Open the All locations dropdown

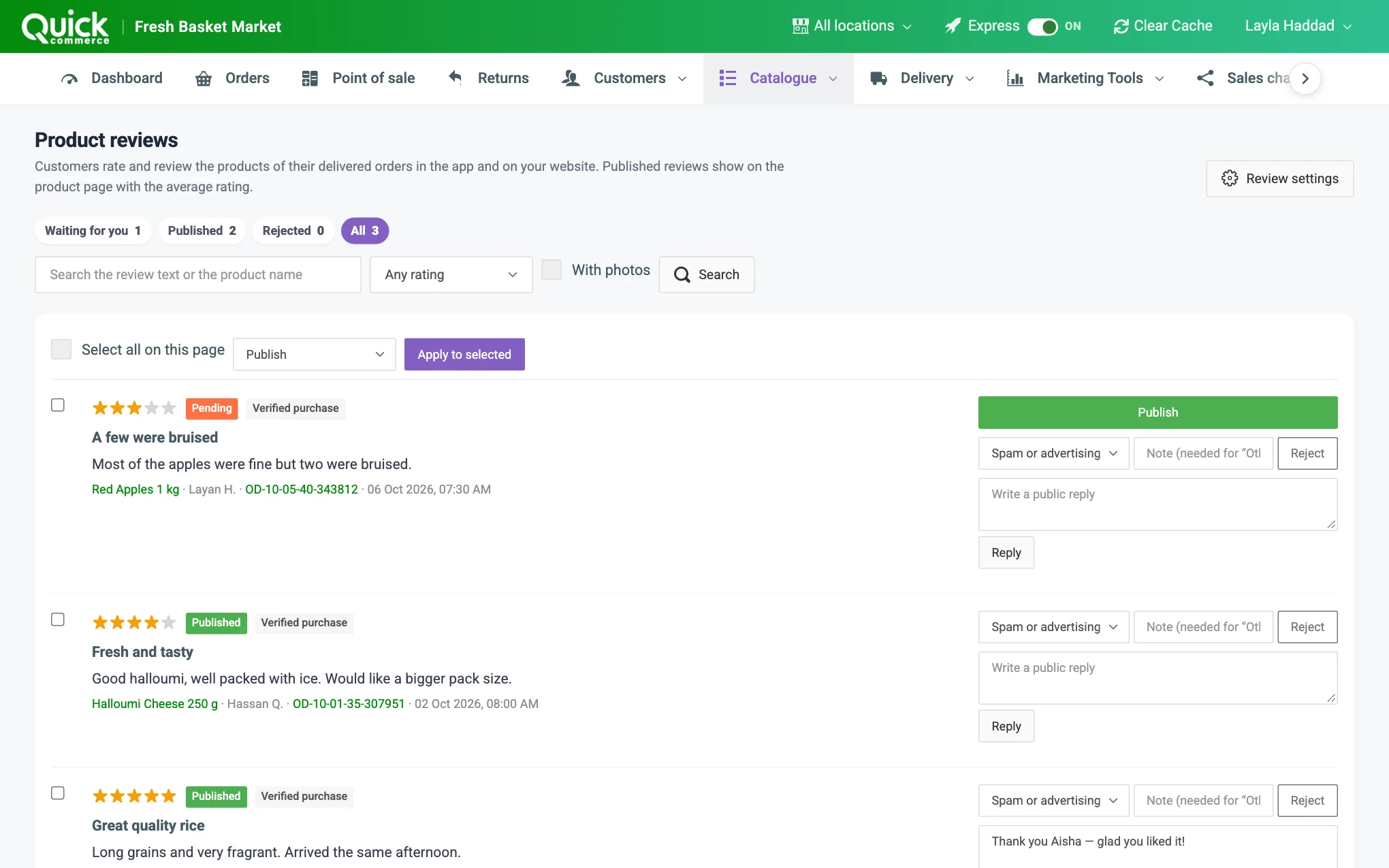click(x=852, y=26)
